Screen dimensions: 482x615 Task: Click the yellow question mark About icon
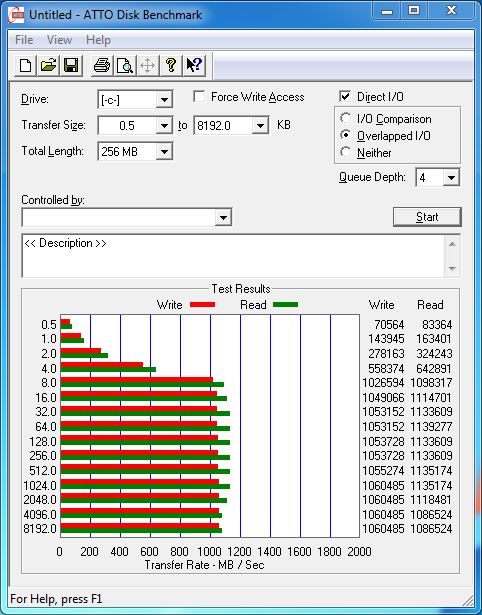coord(171,65)
